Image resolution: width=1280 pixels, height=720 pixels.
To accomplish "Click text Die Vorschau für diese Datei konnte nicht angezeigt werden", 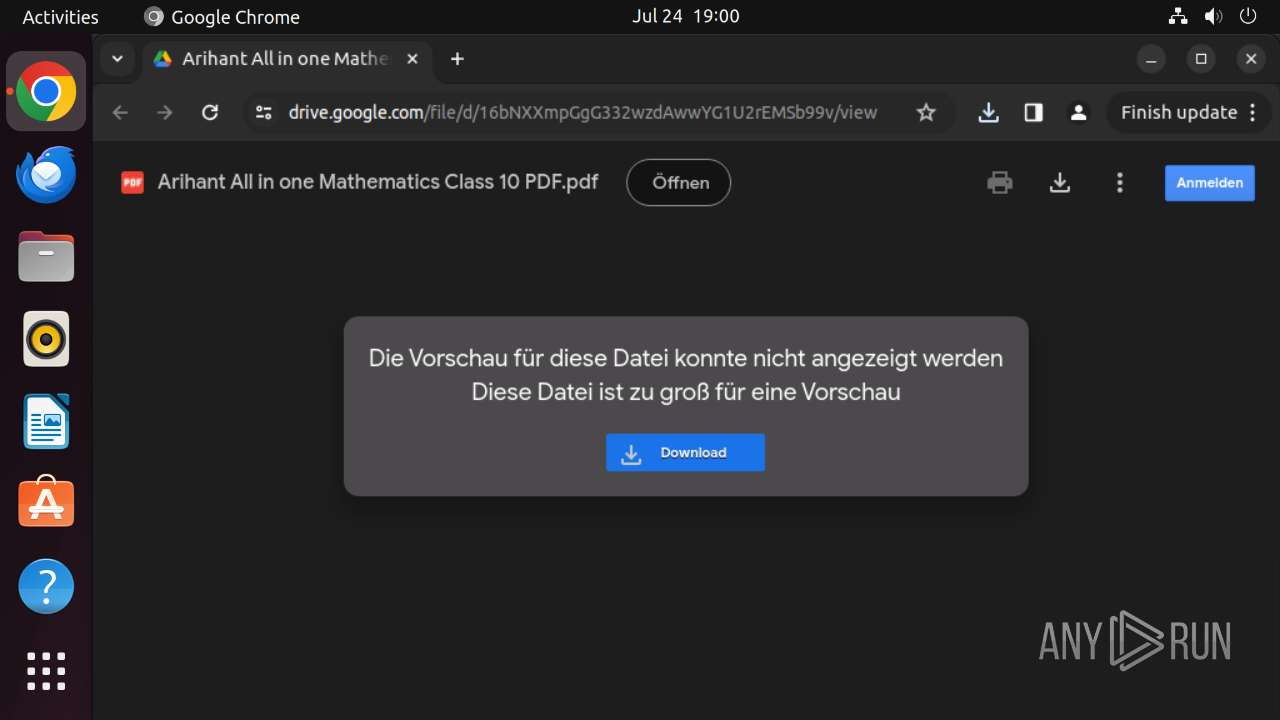I will tap(686, 358).
